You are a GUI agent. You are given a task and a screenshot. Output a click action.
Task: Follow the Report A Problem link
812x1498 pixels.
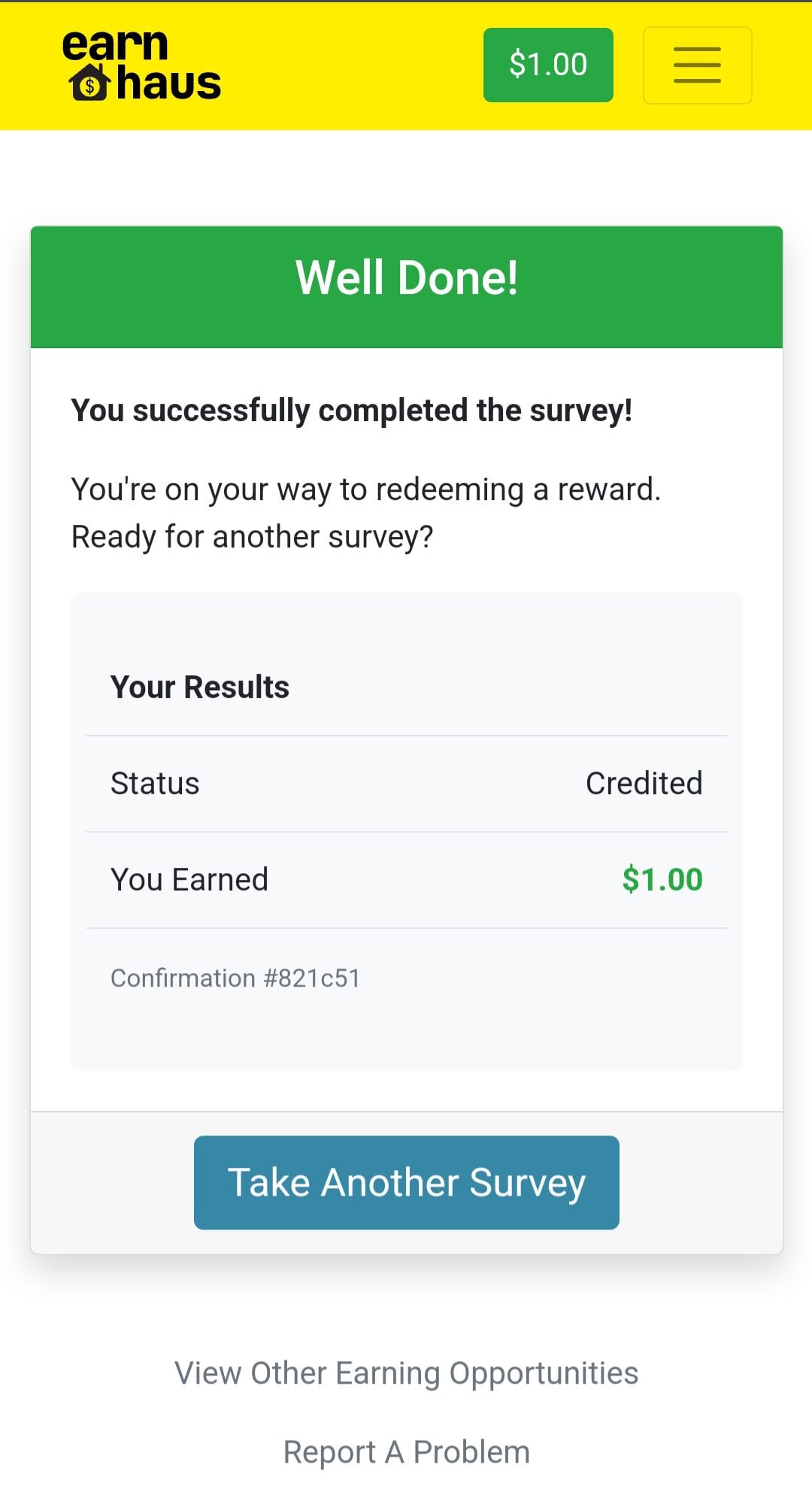pyautogui.click(x=406, y=1452)
